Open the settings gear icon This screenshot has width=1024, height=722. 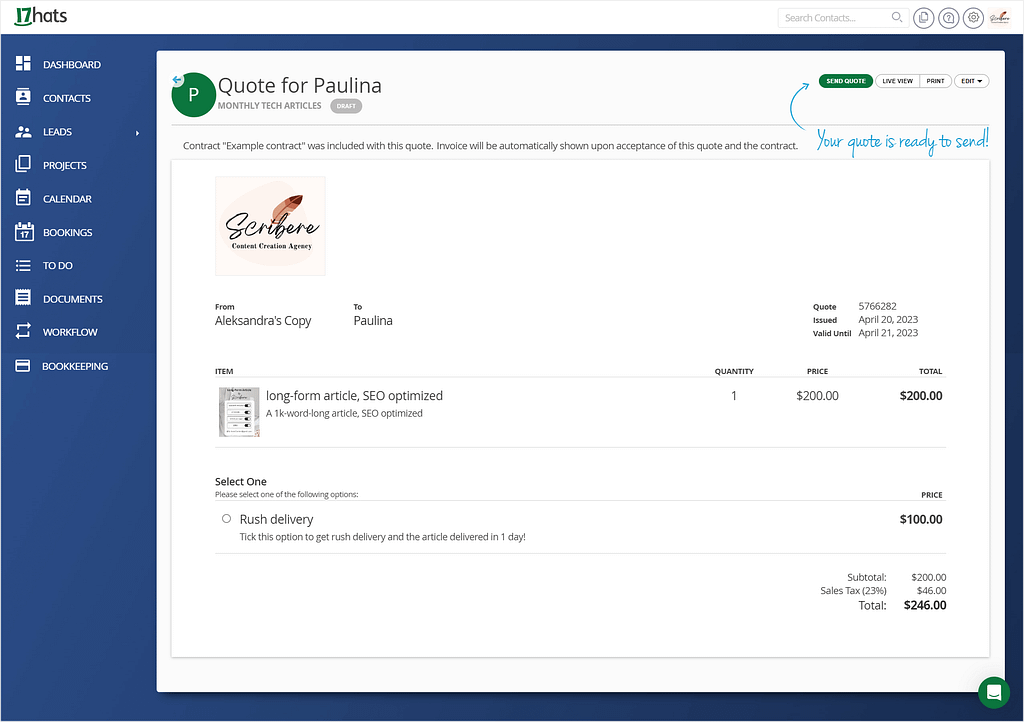click(973, 18)
